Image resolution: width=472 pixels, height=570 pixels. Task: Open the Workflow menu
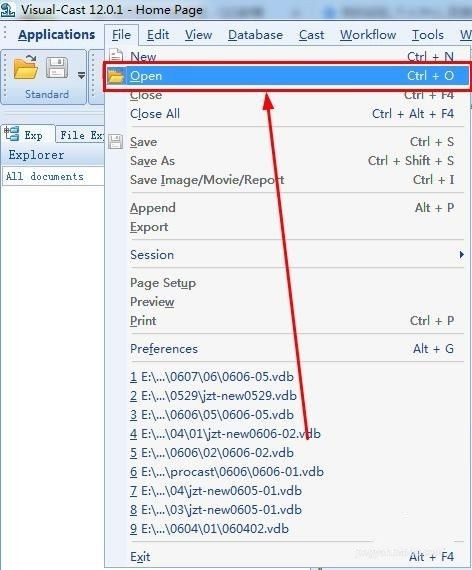coord(368,35)
